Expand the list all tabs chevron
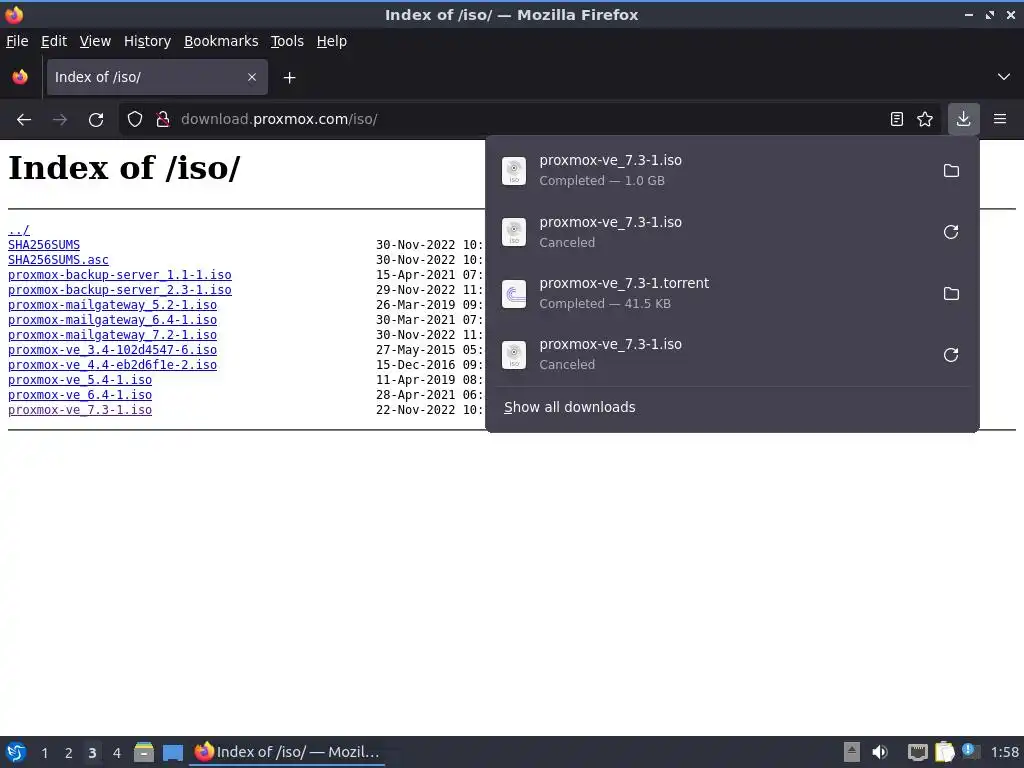Viewport: 1024px width, 768px height. 1004,77
